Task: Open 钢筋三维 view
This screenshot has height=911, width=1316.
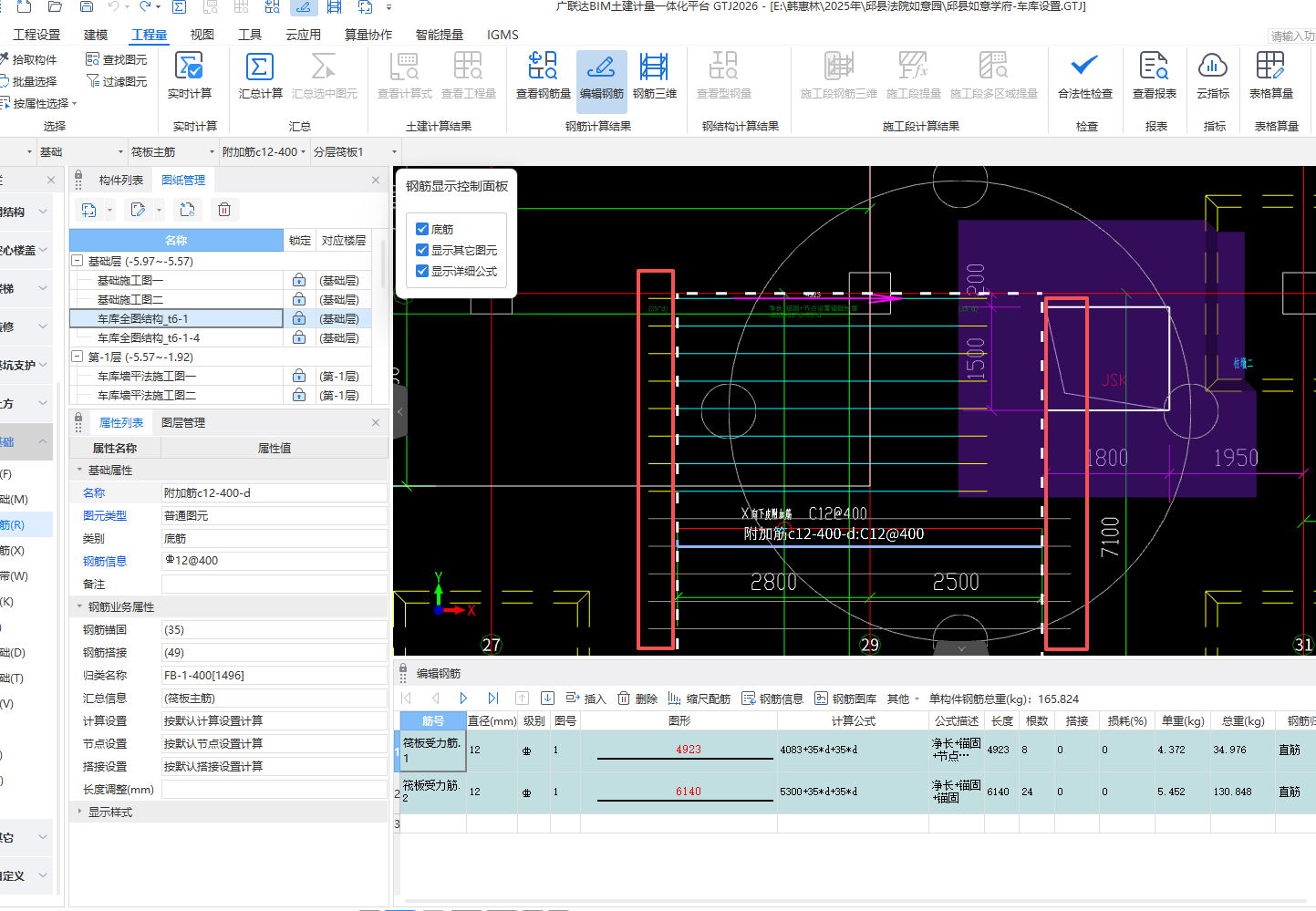Action: click(x=654, y=76)
